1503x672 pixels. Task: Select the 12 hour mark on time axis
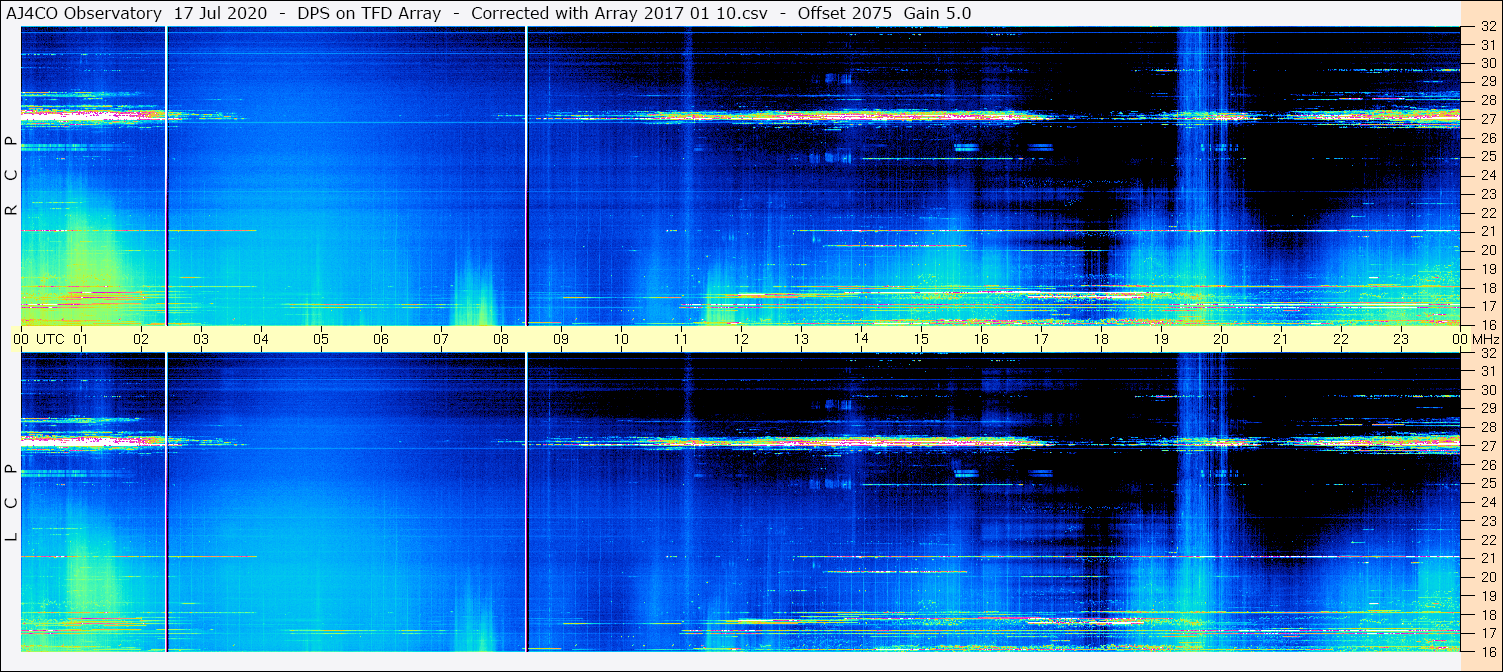(741, 339)
